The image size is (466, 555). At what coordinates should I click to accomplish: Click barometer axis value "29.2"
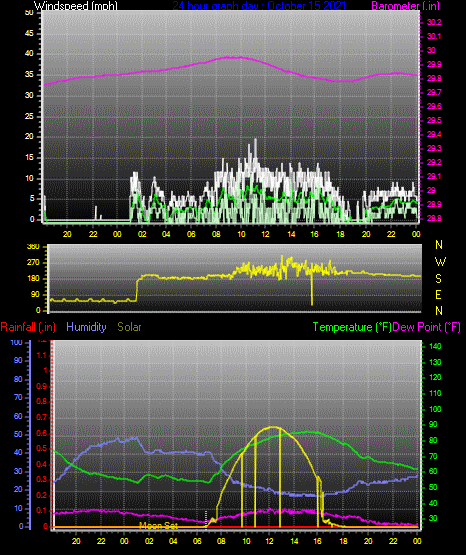pos(434,162)
